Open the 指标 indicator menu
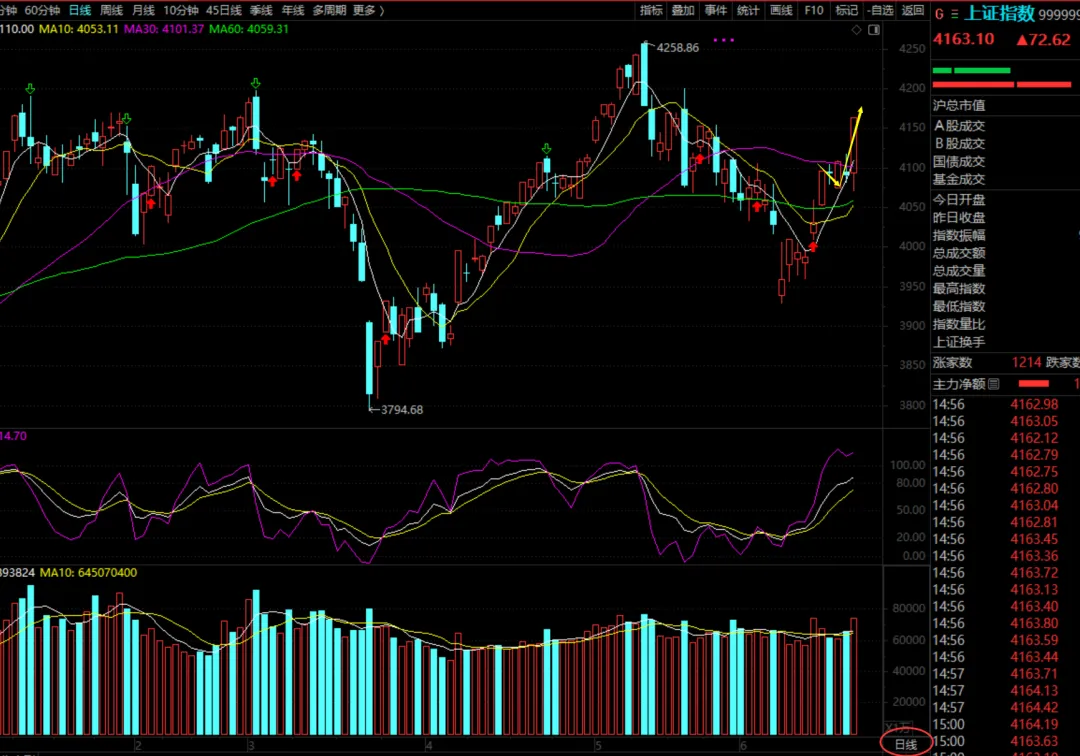 tap(651, 10)
